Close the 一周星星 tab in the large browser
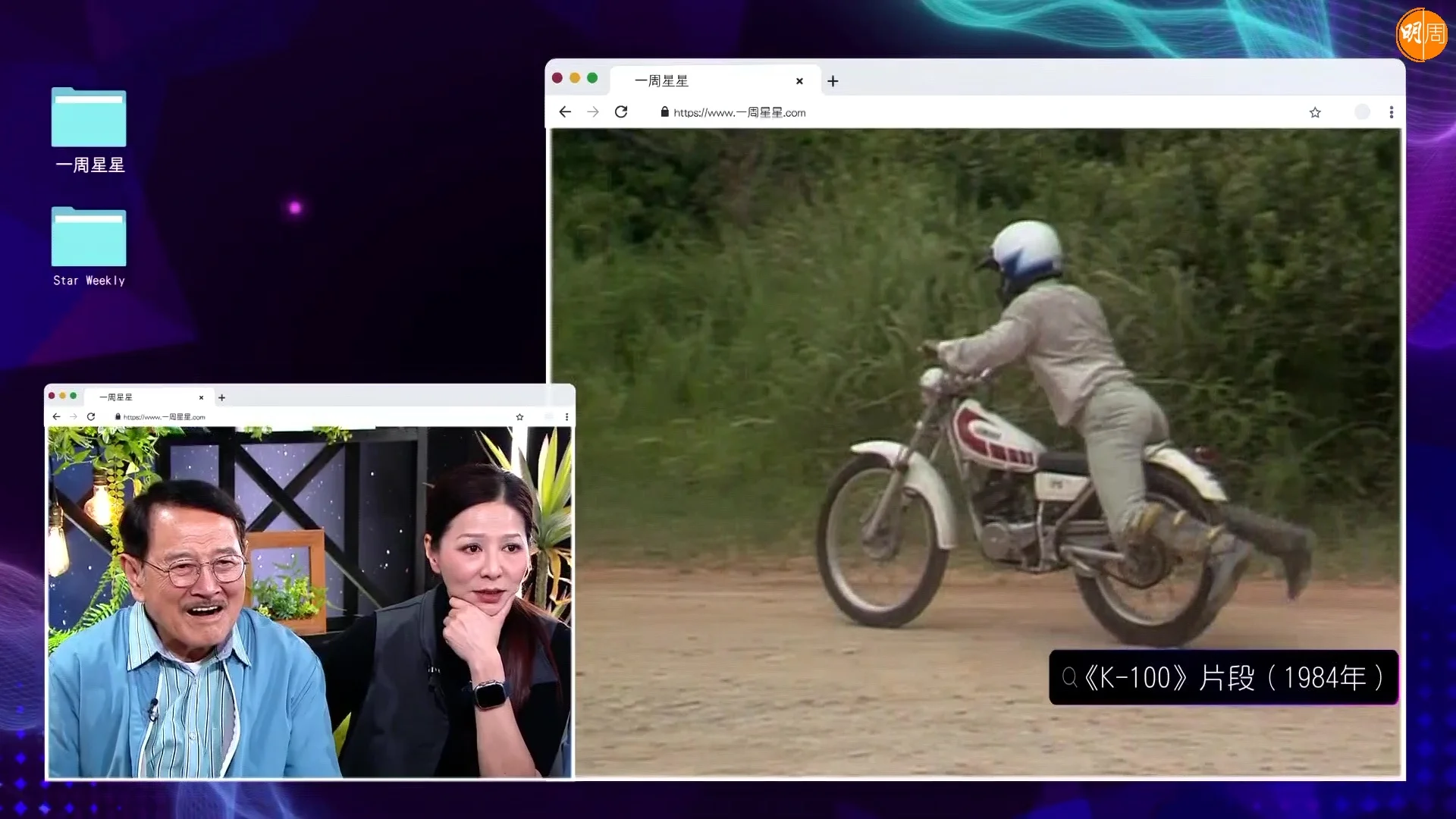The width and height of the screenshot is (1456, 819). click(799, 81)
